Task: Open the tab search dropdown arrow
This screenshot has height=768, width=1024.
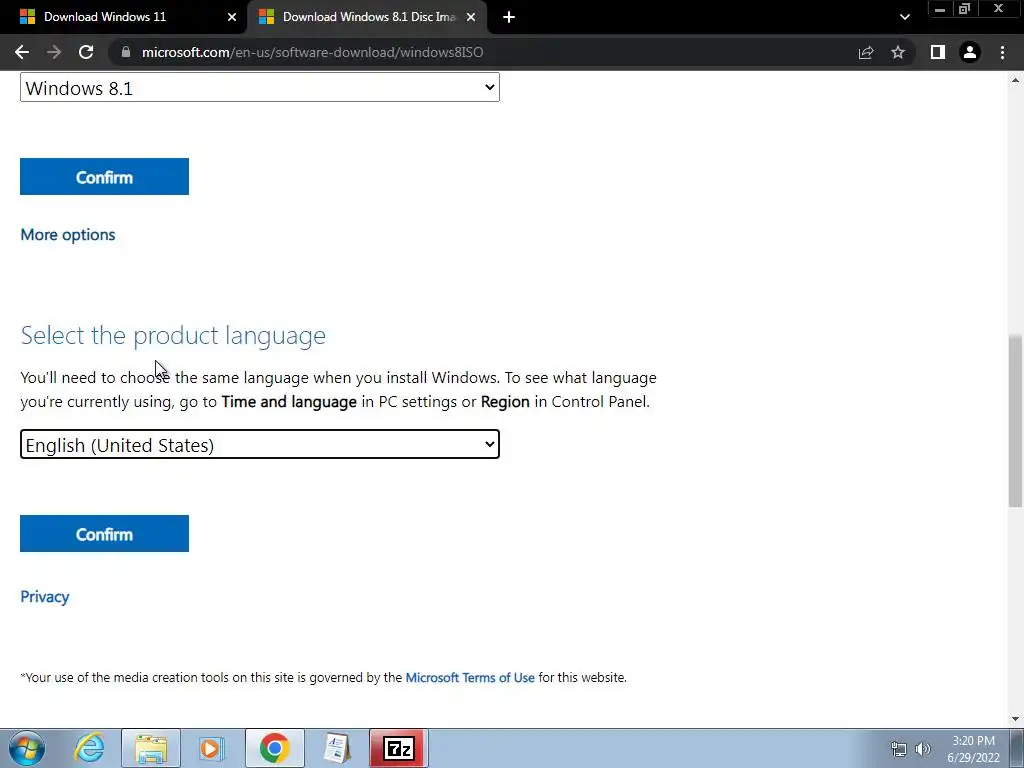Action: pos(904,17)
